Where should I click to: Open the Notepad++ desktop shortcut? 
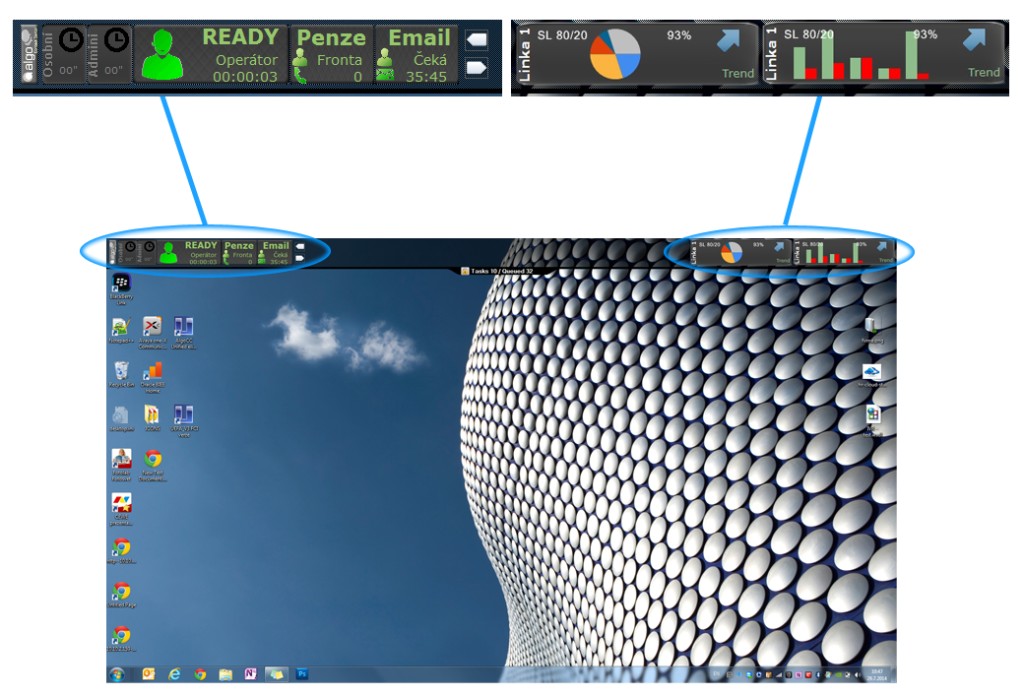[x=120, y=330]
